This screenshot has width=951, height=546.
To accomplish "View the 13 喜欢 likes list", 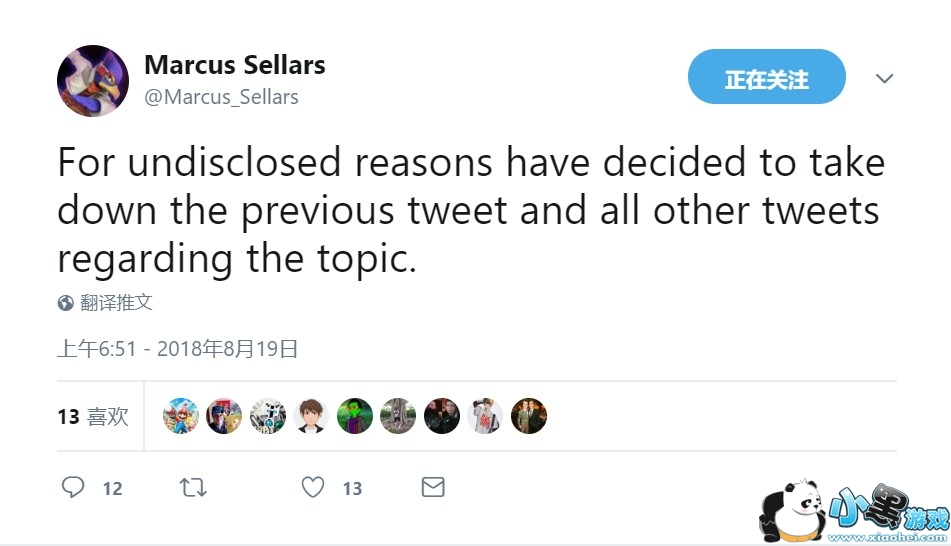I will tap(93, 416).
